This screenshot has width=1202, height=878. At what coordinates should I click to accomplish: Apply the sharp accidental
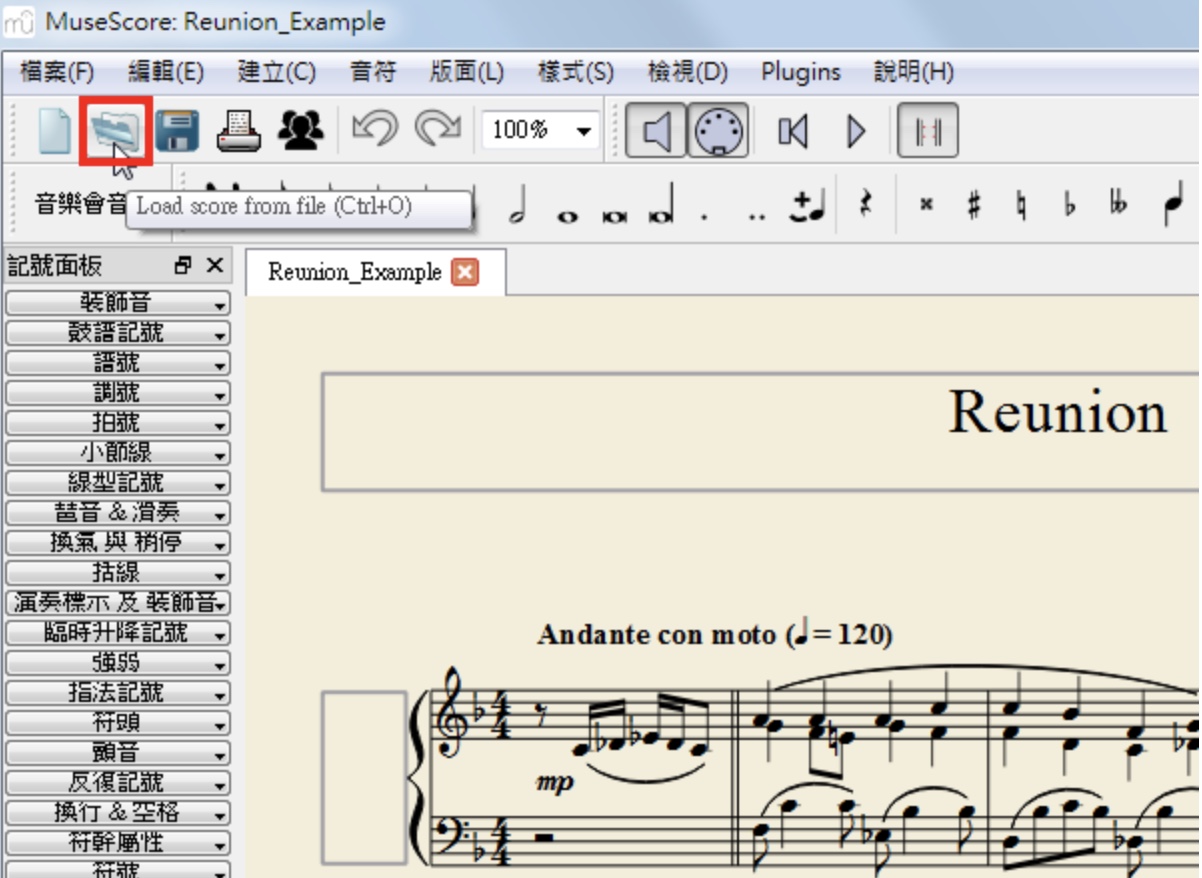[x=974, y=204]
